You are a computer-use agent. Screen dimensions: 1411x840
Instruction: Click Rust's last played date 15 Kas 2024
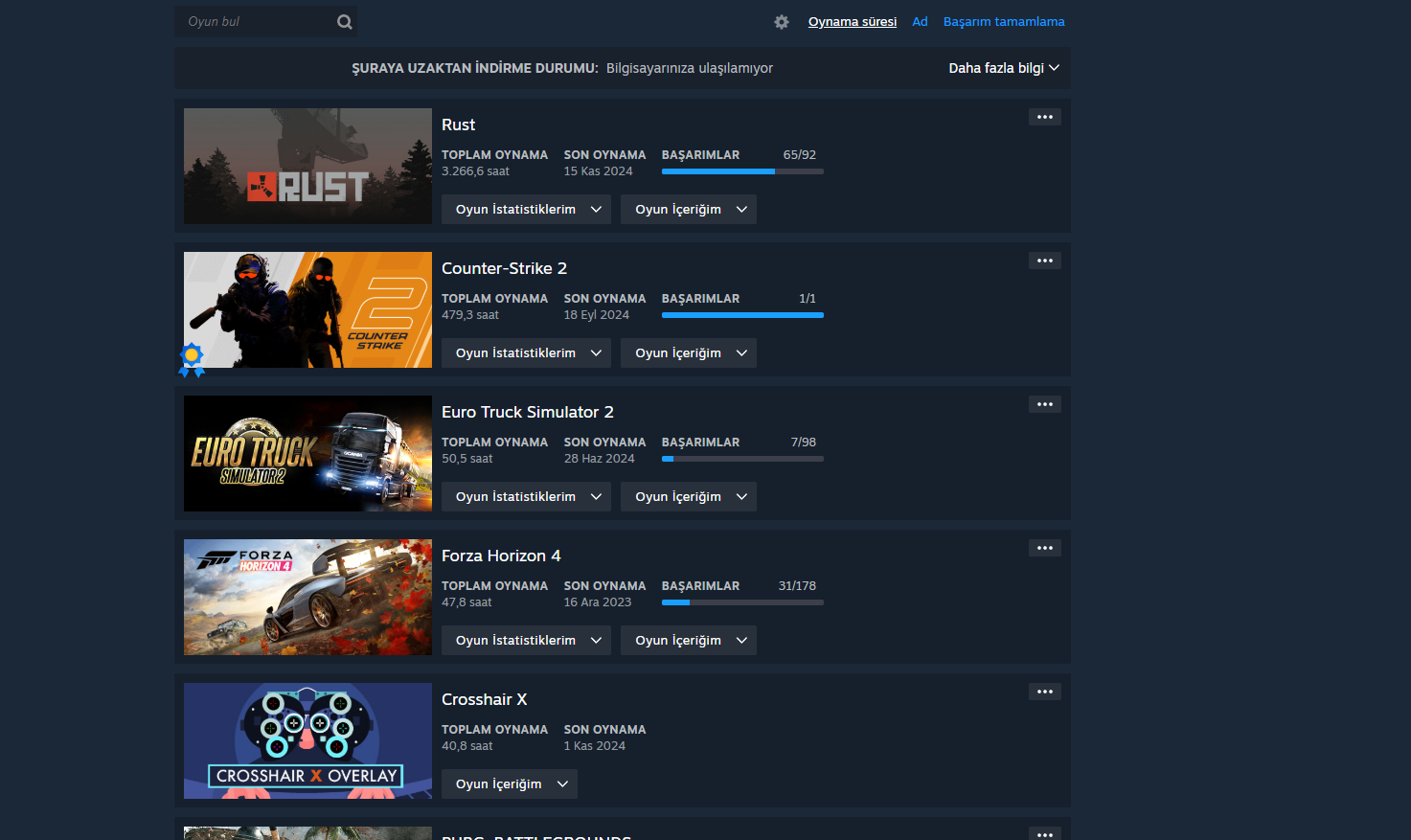599,171
